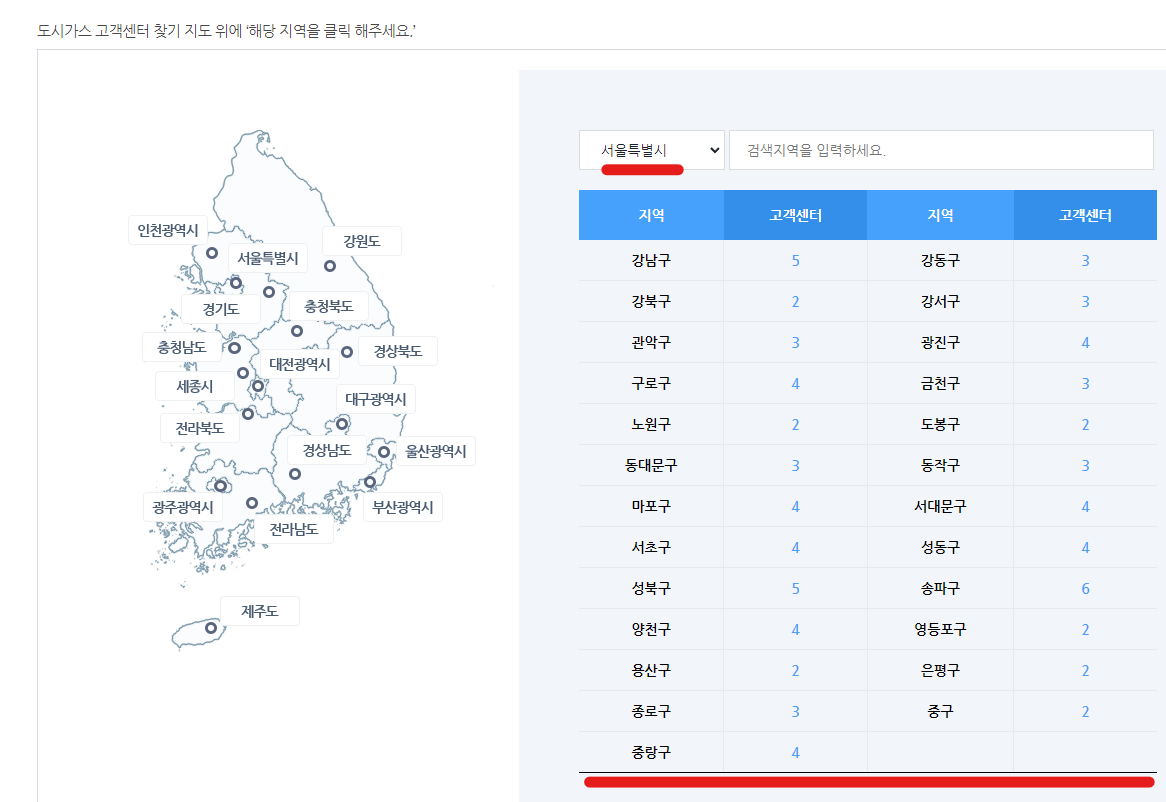Click the 강원도 map marker
This screenshot has height=802, width=1166.
(330, 266)
